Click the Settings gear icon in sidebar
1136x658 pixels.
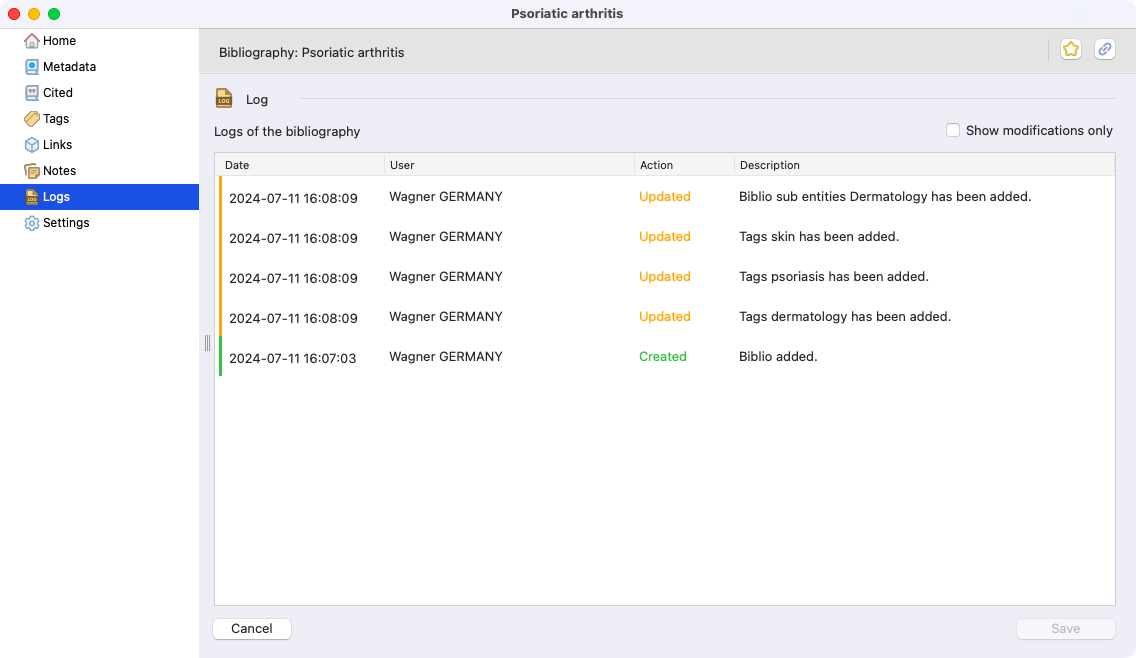[x=31, y=223]
